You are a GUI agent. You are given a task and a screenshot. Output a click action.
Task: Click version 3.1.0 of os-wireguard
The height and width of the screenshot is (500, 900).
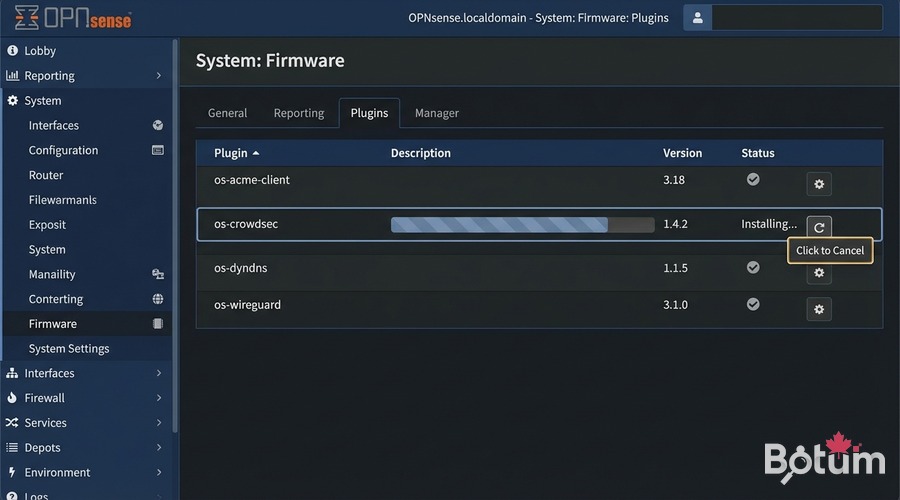tap(675, 304)
